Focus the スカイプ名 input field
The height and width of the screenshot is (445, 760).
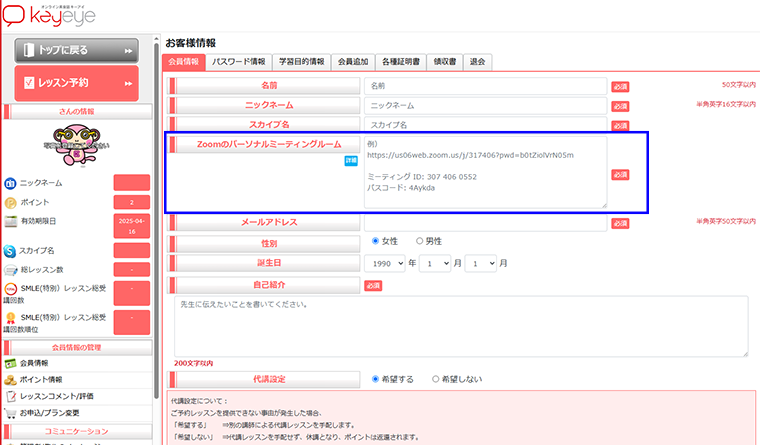pos(486,125)
